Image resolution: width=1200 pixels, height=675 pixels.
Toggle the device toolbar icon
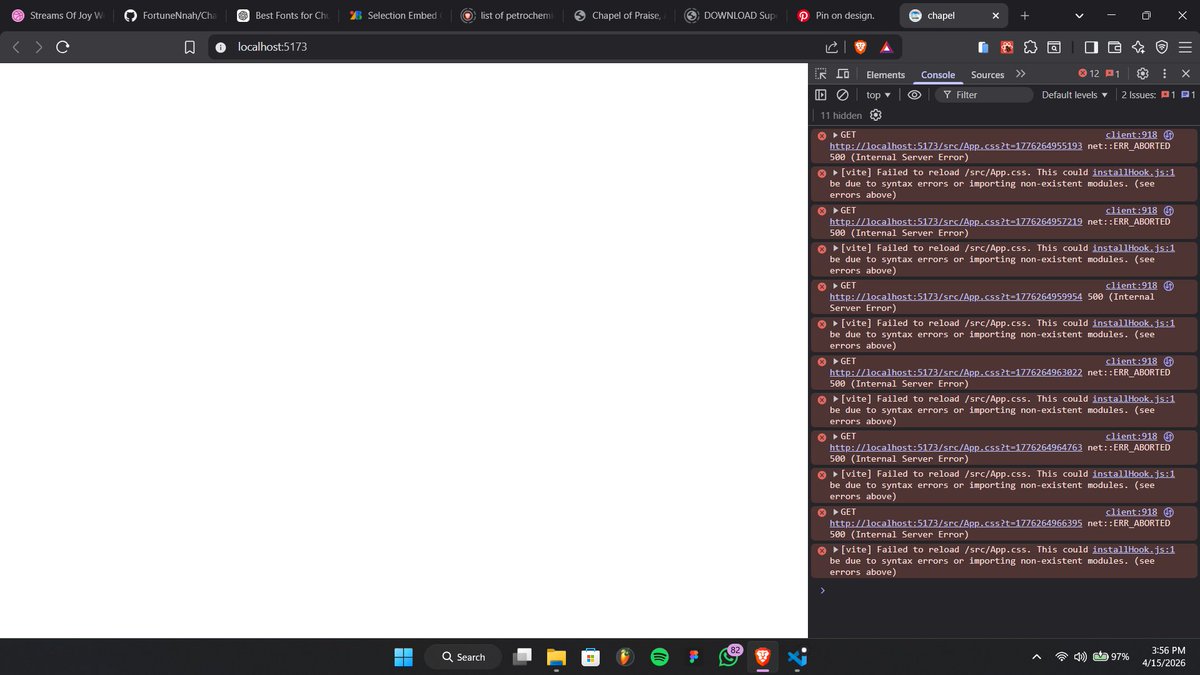843,74
